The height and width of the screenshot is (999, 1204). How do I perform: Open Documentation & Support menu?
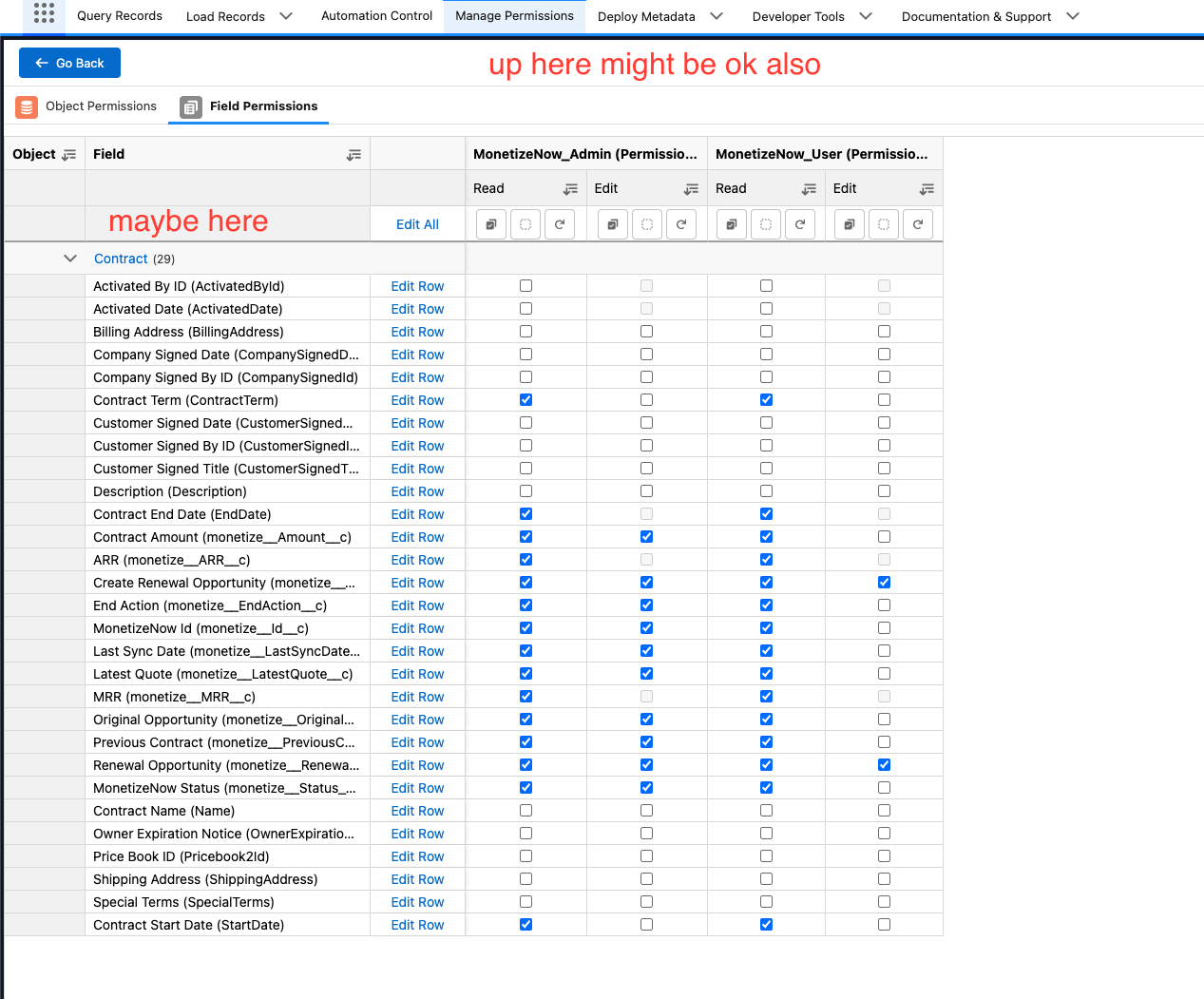[x=976, y=16]
